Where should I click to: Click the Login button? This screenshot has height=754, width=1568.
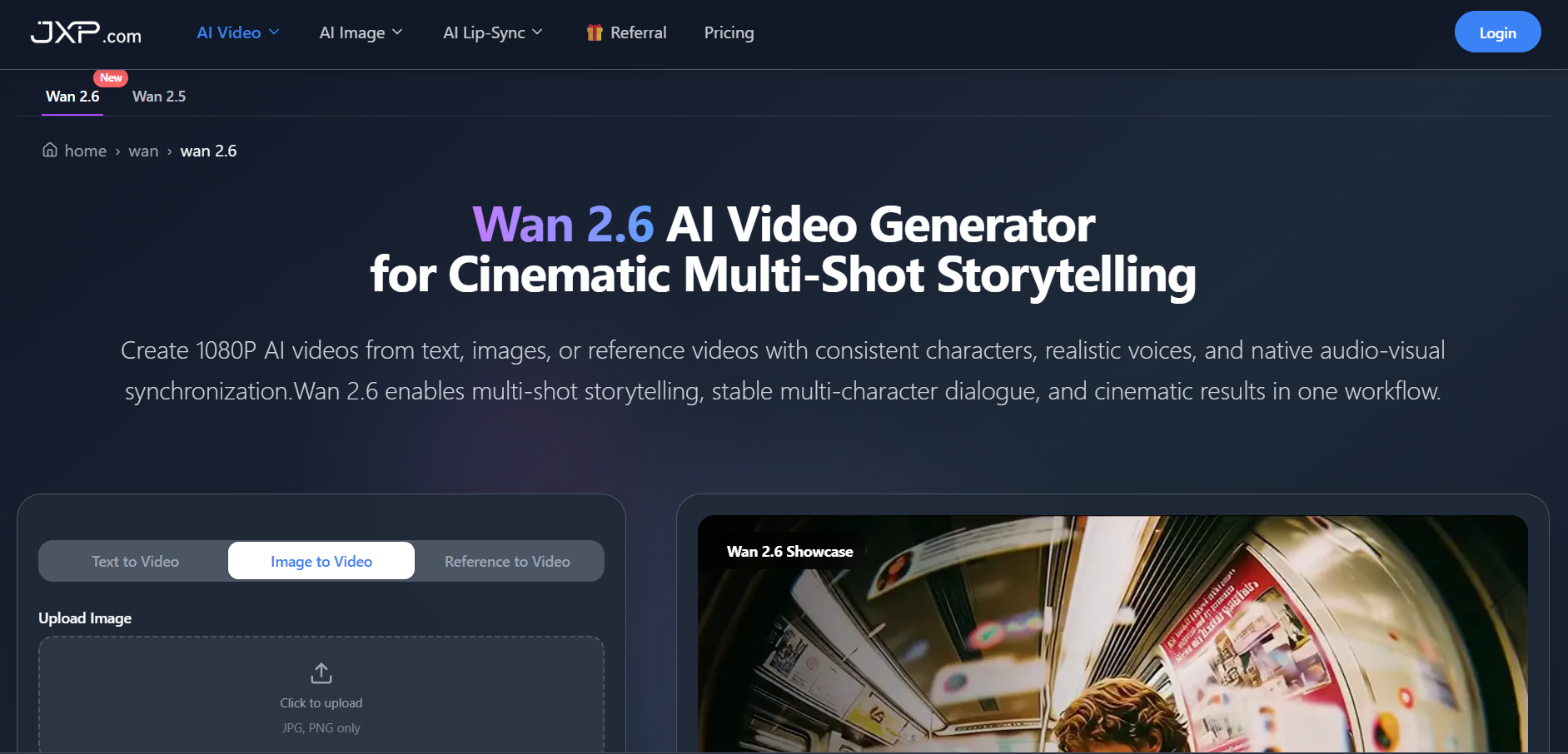tap(1497, 32)
